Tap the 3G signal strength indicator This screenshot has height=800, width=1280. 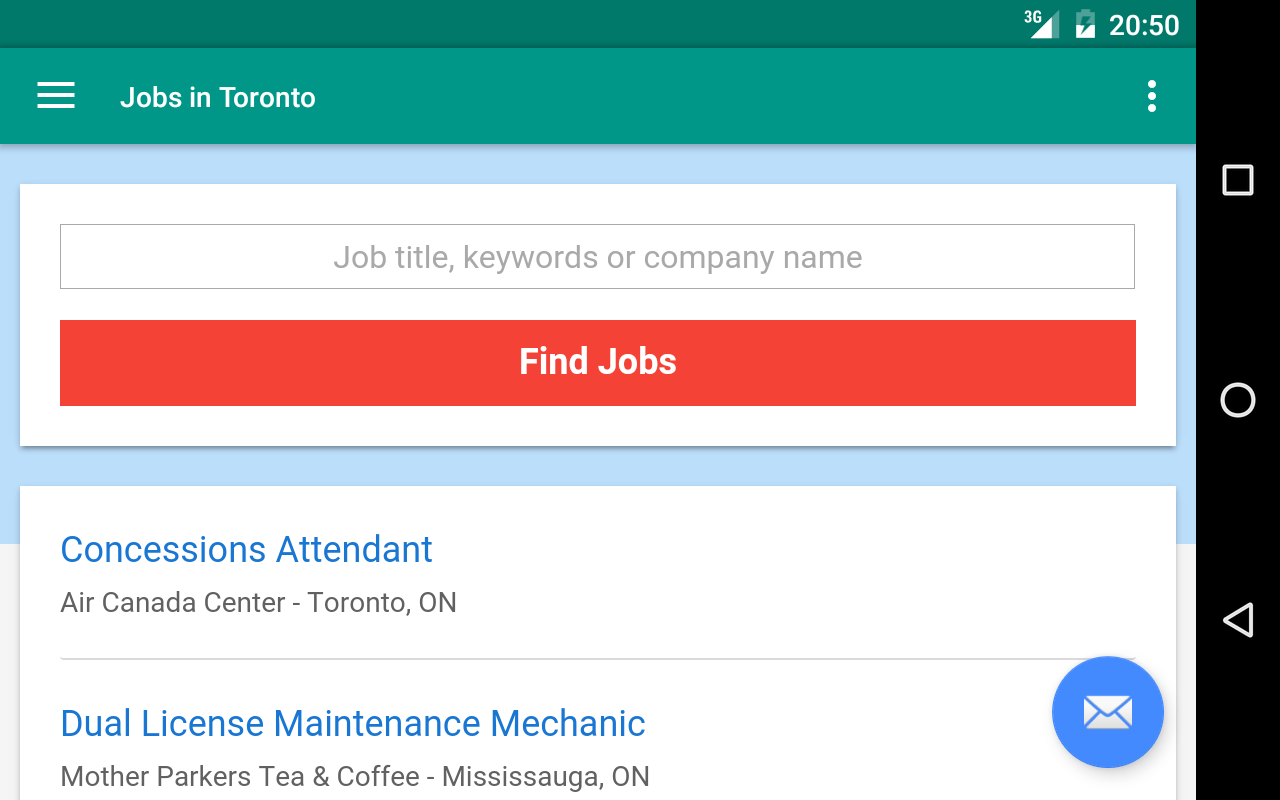click(x=1042, y=23)
